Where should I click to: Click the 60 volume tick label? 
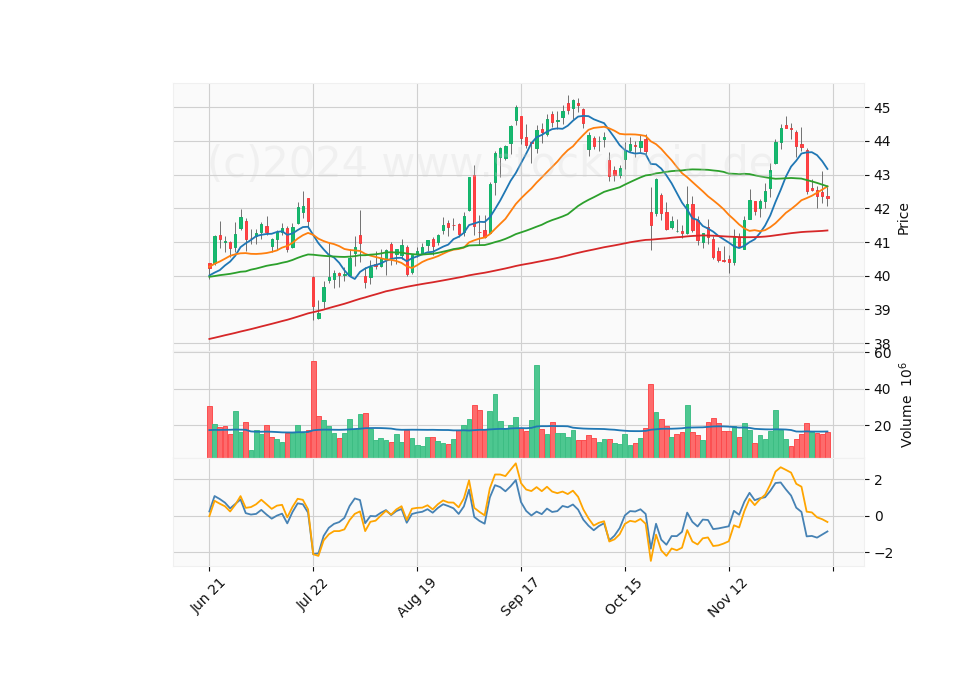pos(882,354)
